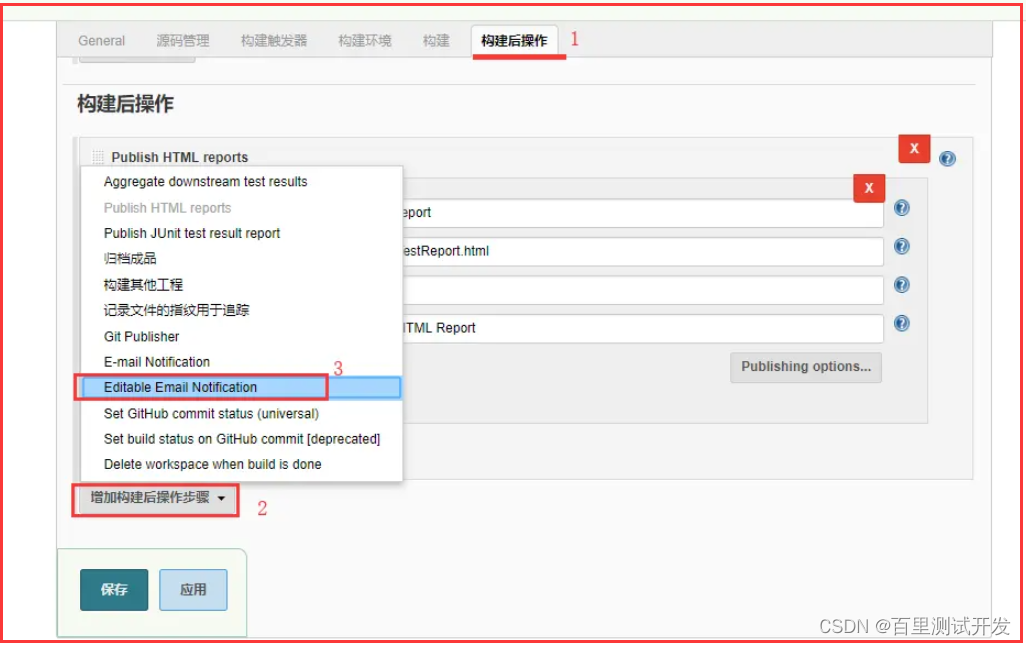This screenshot has height=645, width=1026.
Task: Switch to the 源码管理 tab
Action: [183, 41]
